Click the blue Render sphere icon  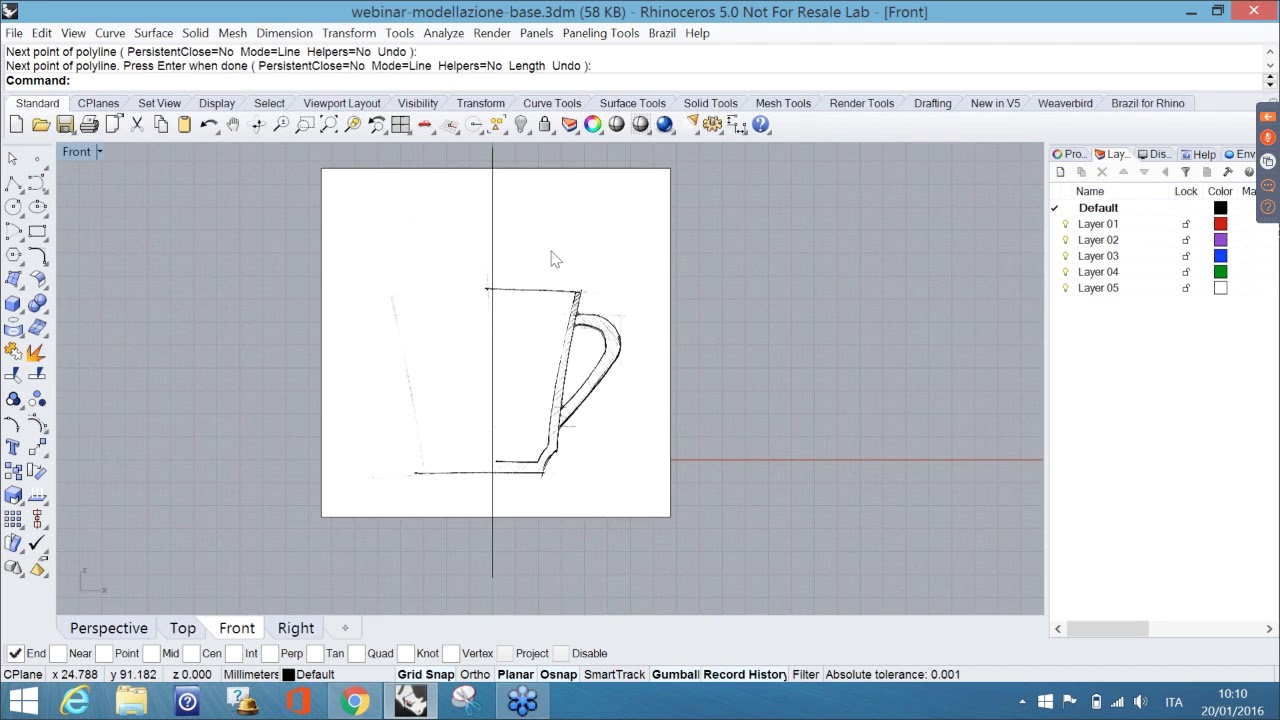click(665, 125)
